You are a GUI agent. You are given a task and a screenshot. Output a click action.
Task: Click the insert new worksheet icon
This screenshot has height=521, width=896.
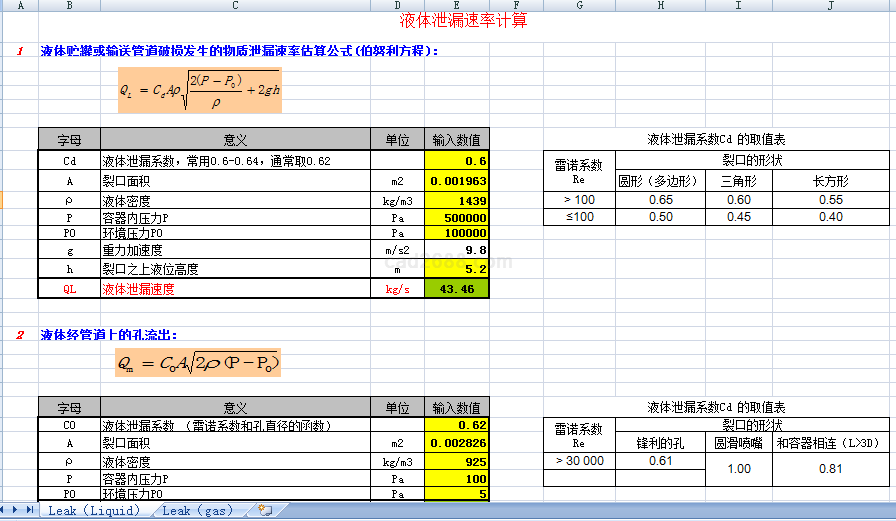coord(265,510)
